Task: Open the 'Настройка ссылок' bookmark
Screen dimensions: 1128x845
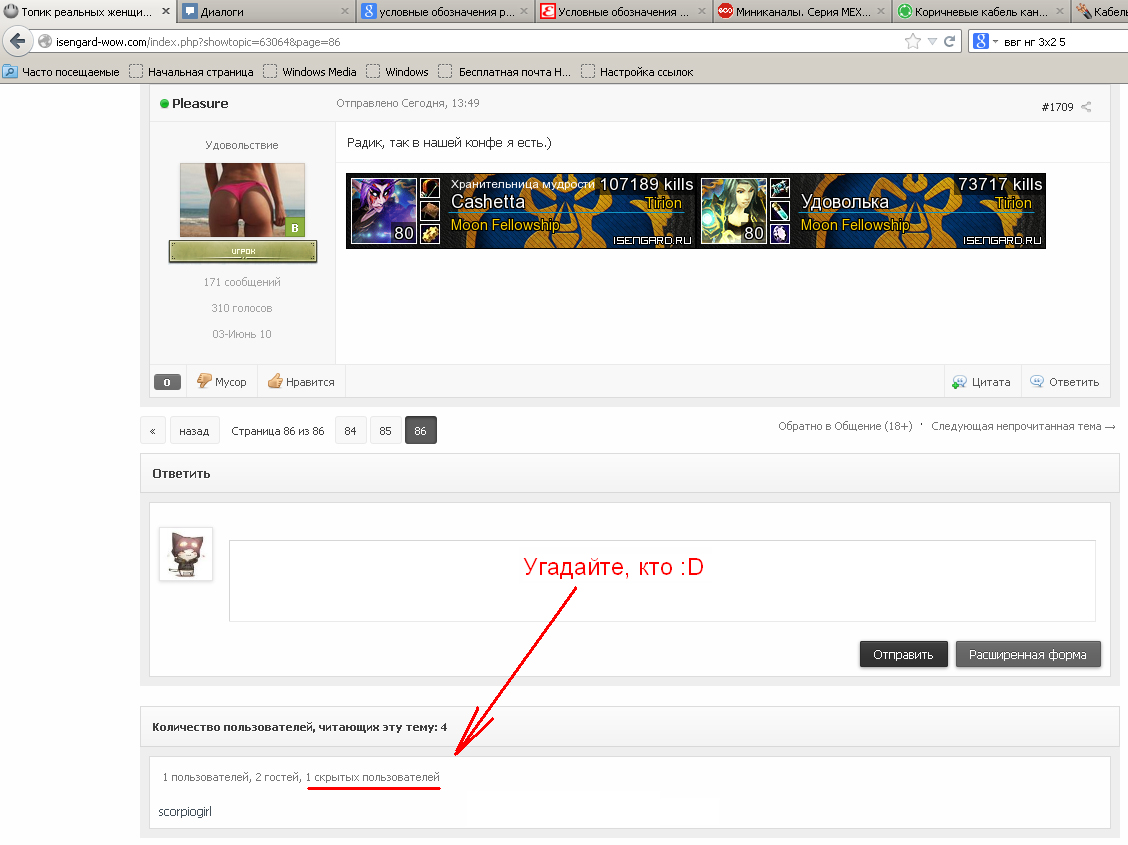Action: point(637,72)
